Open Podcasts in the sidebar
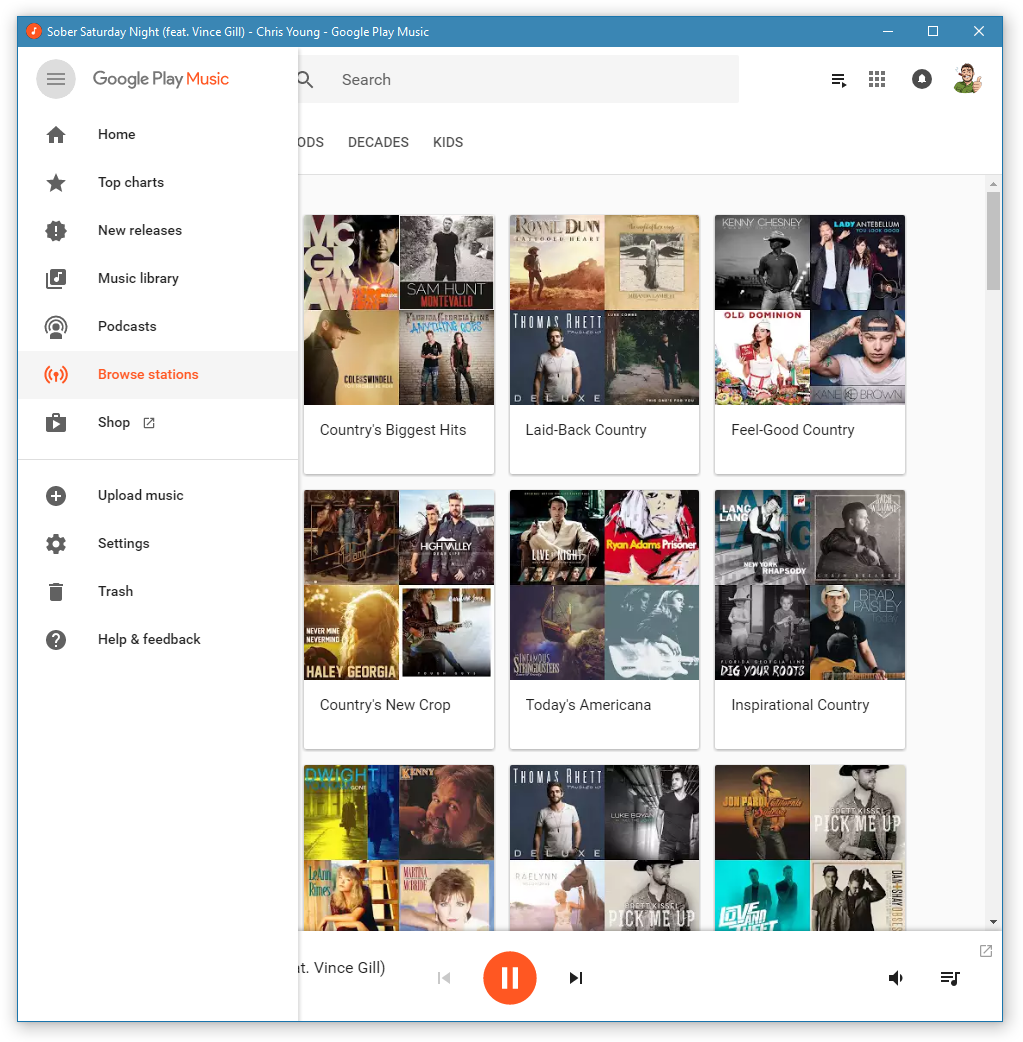Viewport: 1023px width, 1042px height. point(127,326)
